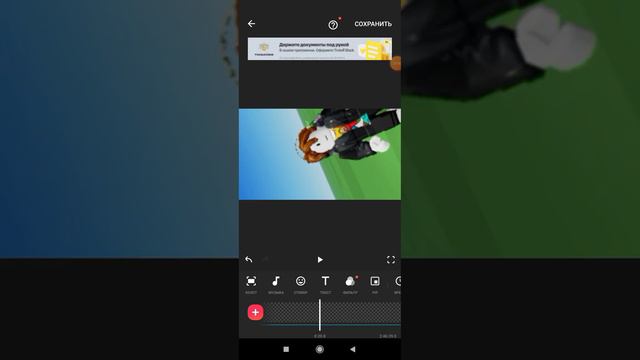Open the Filter tool
Viewport: 640px width, 360px height.
click(350, 284)
